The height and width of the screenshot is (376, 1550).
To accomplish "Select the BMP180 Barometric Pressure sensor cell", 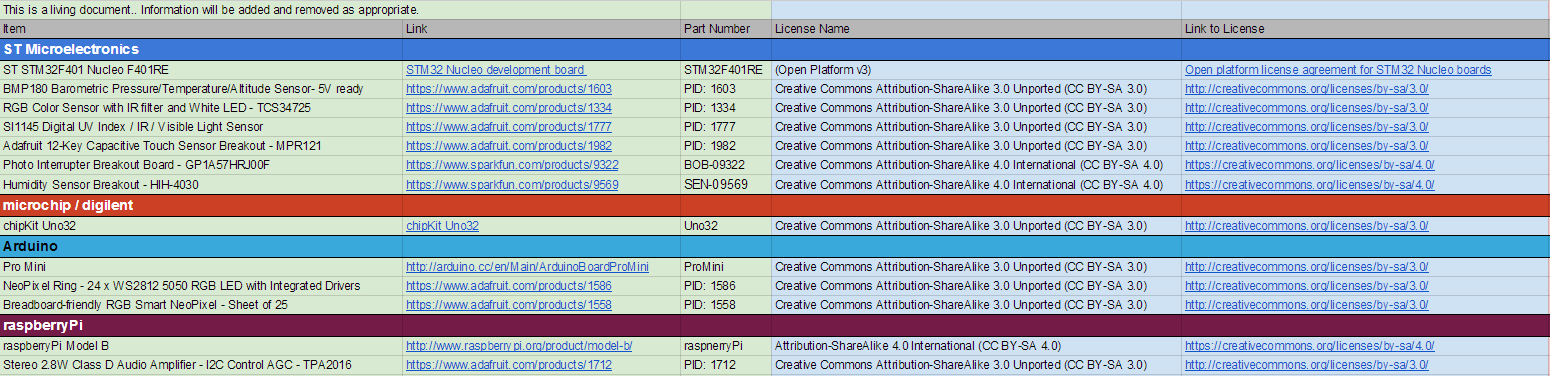I will 201,89.
